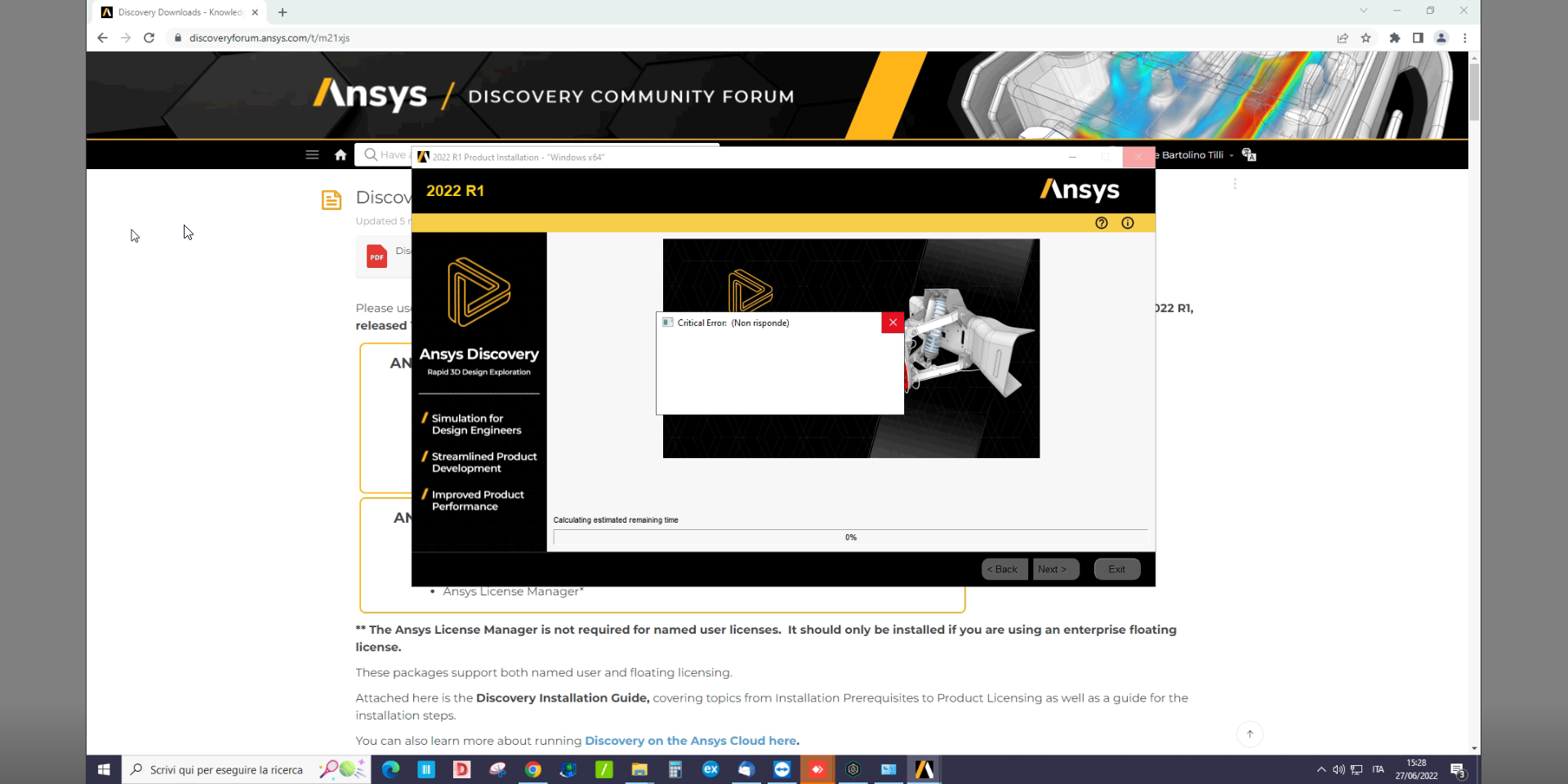This screenshot has height=784, width=1568.
Task: Click 'Simulation for Design Engineers' text
Action: 476,424
